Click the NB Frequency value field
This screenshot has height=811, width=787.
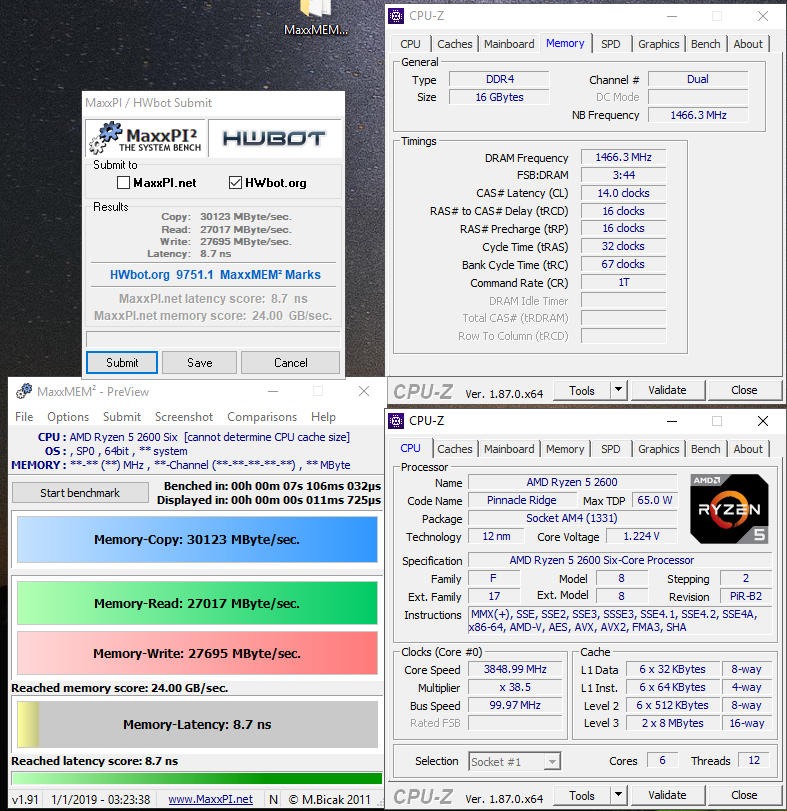698,115
